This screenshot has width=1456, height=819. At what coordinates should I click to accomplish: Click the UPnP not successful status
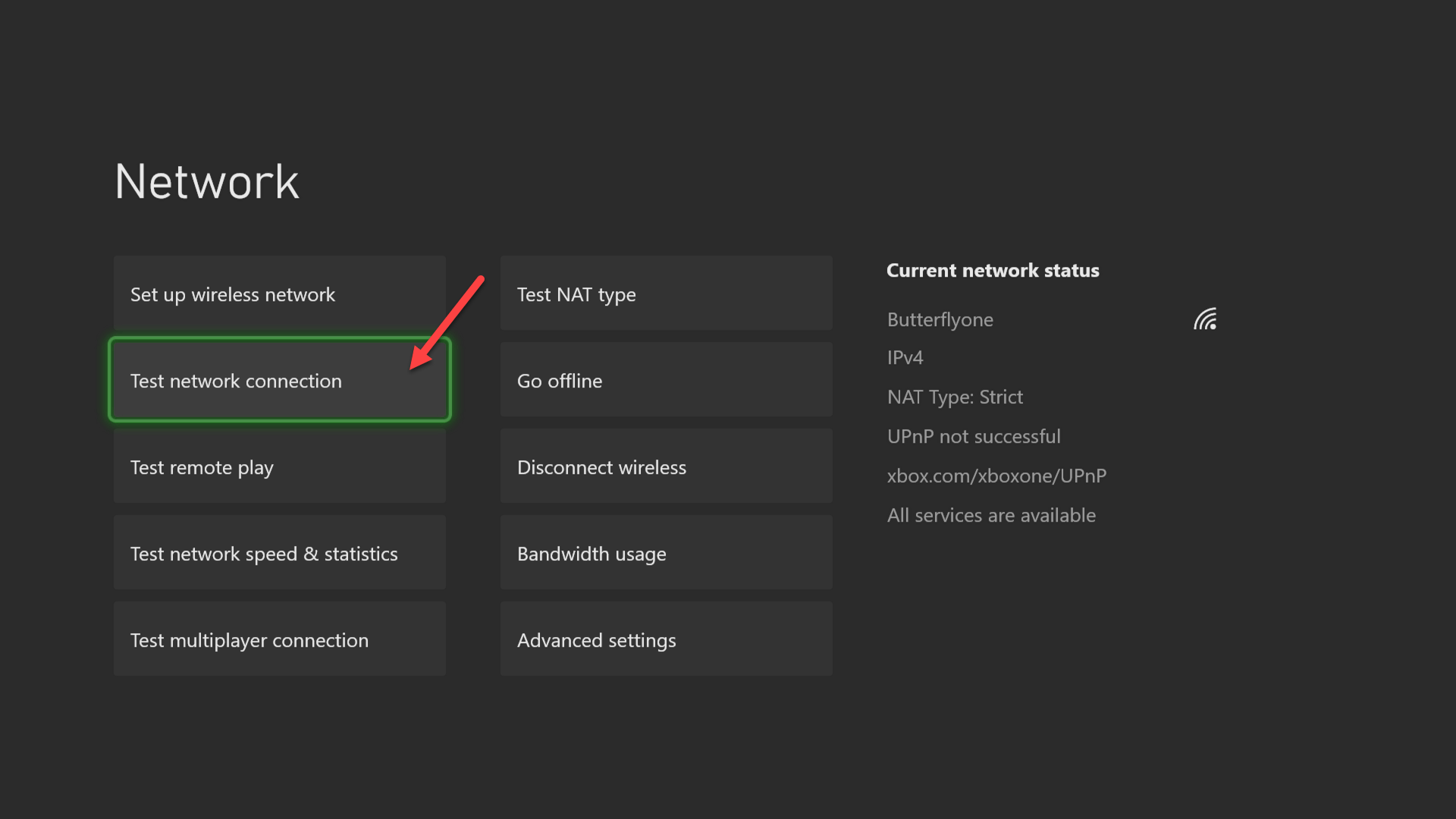(974, 436)
